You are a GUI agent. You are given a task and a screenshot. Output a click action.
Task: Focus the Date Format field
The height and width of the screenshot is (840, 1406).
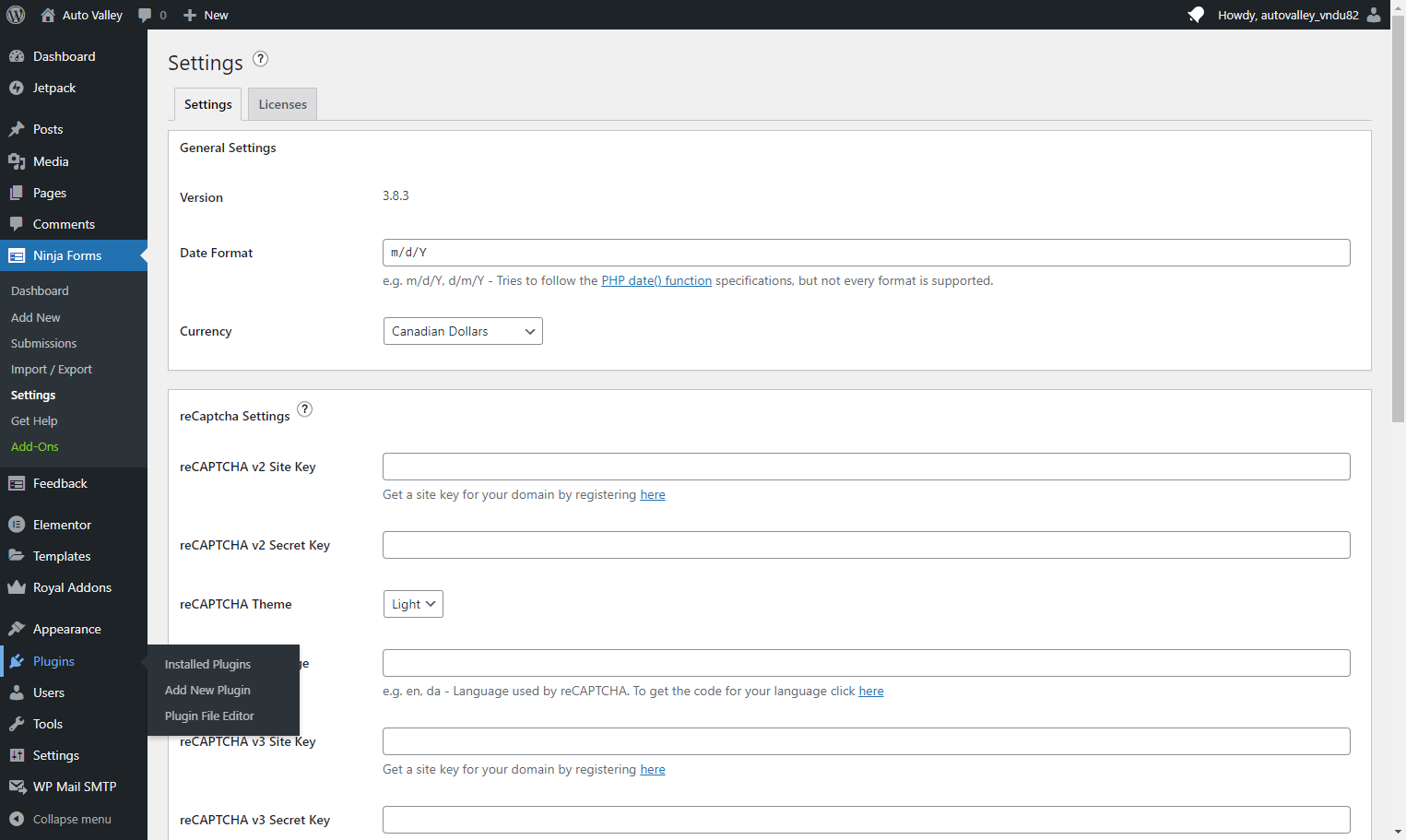tap(867, 253)
